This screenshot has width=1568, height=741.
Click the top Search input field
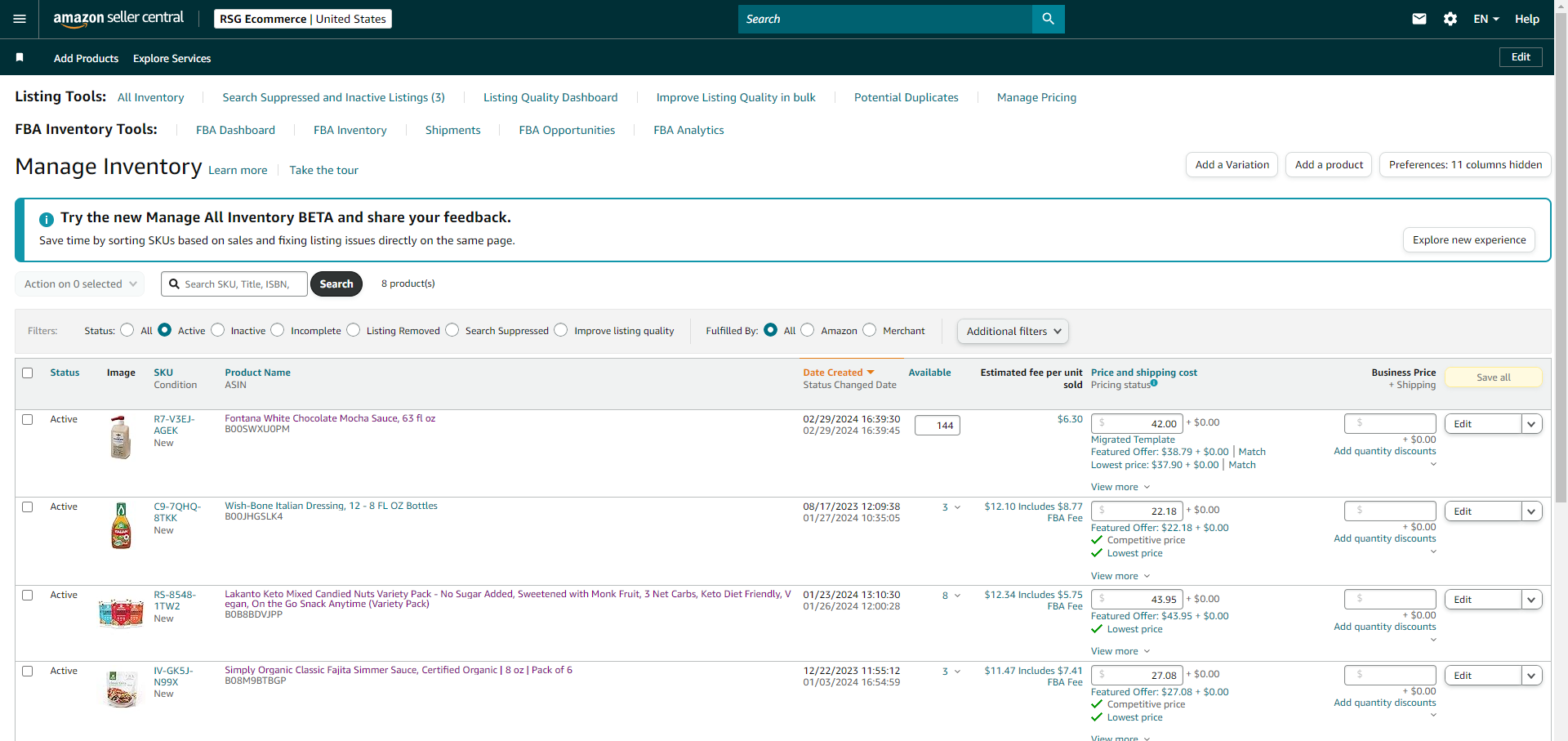tap(885, 19)
